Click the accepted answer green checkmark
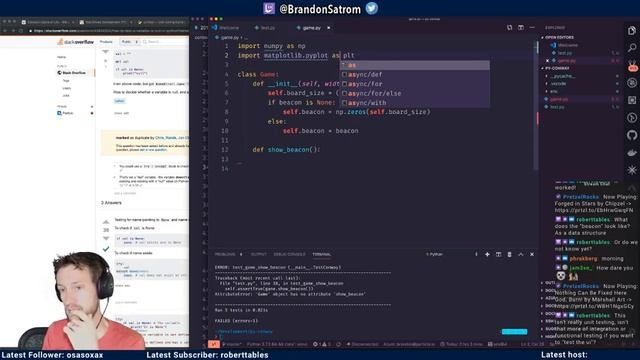640x360 pixels. [x=106, y=249]
